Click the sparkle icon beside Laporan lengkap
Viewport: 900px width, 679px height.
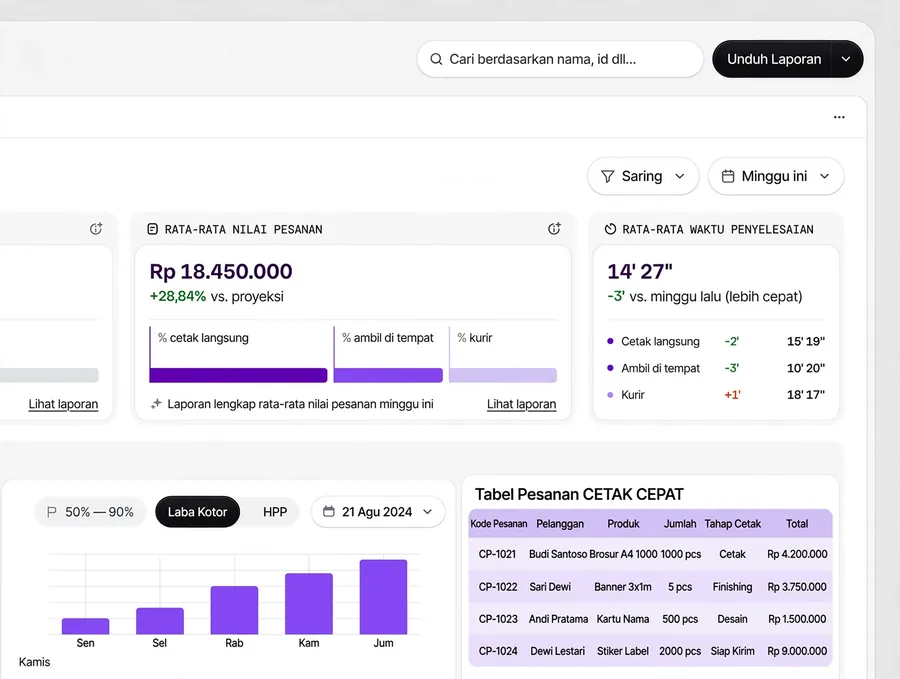(156, 403)
